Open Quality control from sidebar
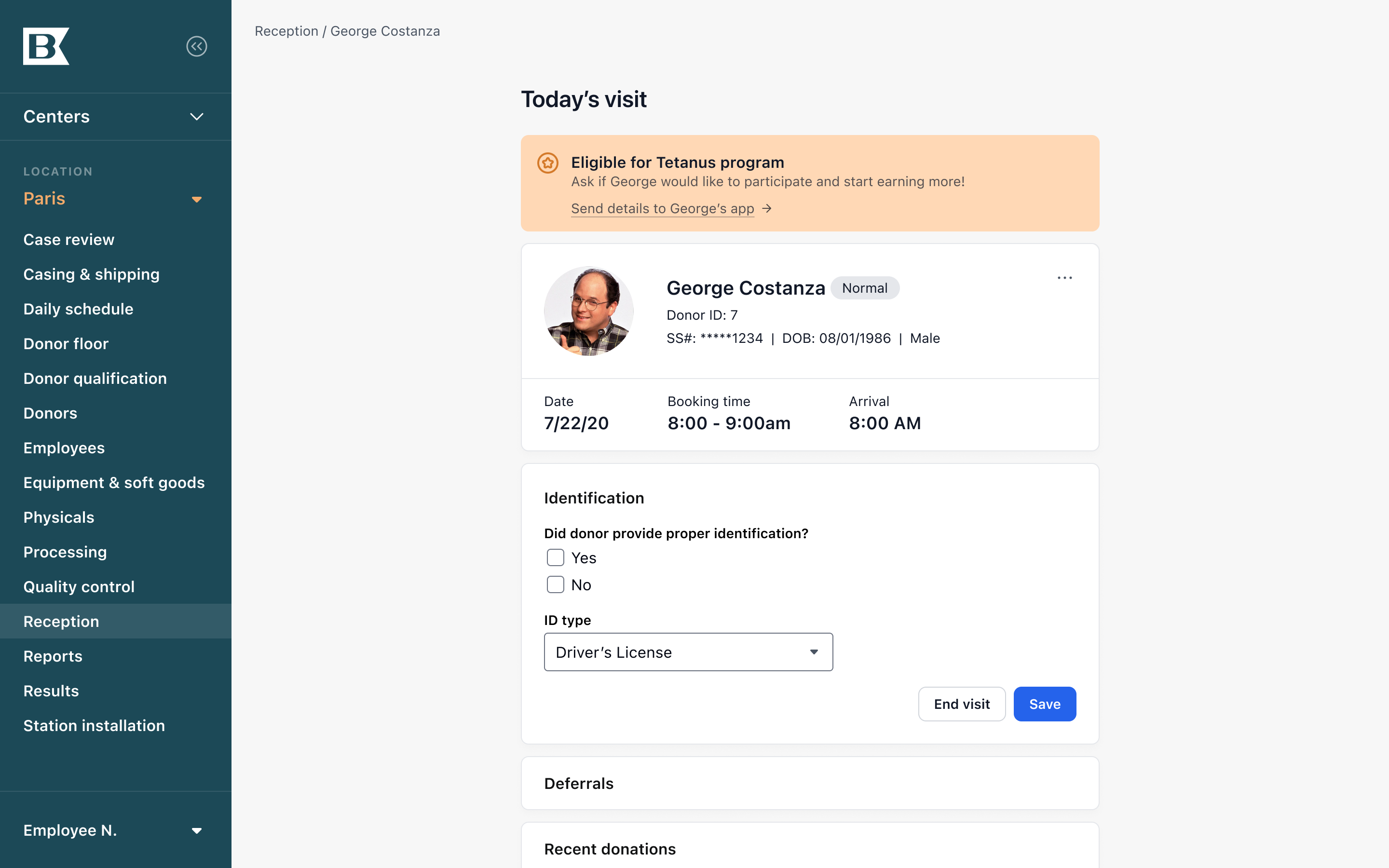 pos(79,587)
